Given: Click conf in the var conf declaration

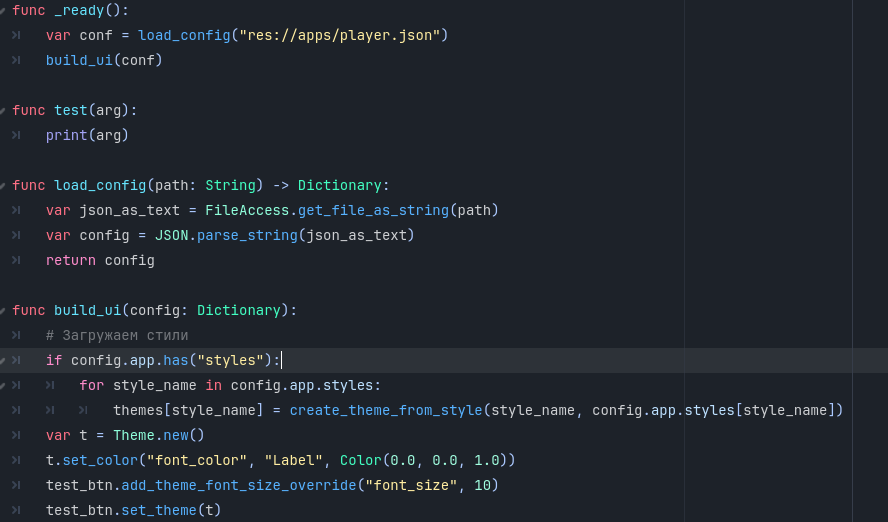Looking at the screenshot, I should point(96,35).
